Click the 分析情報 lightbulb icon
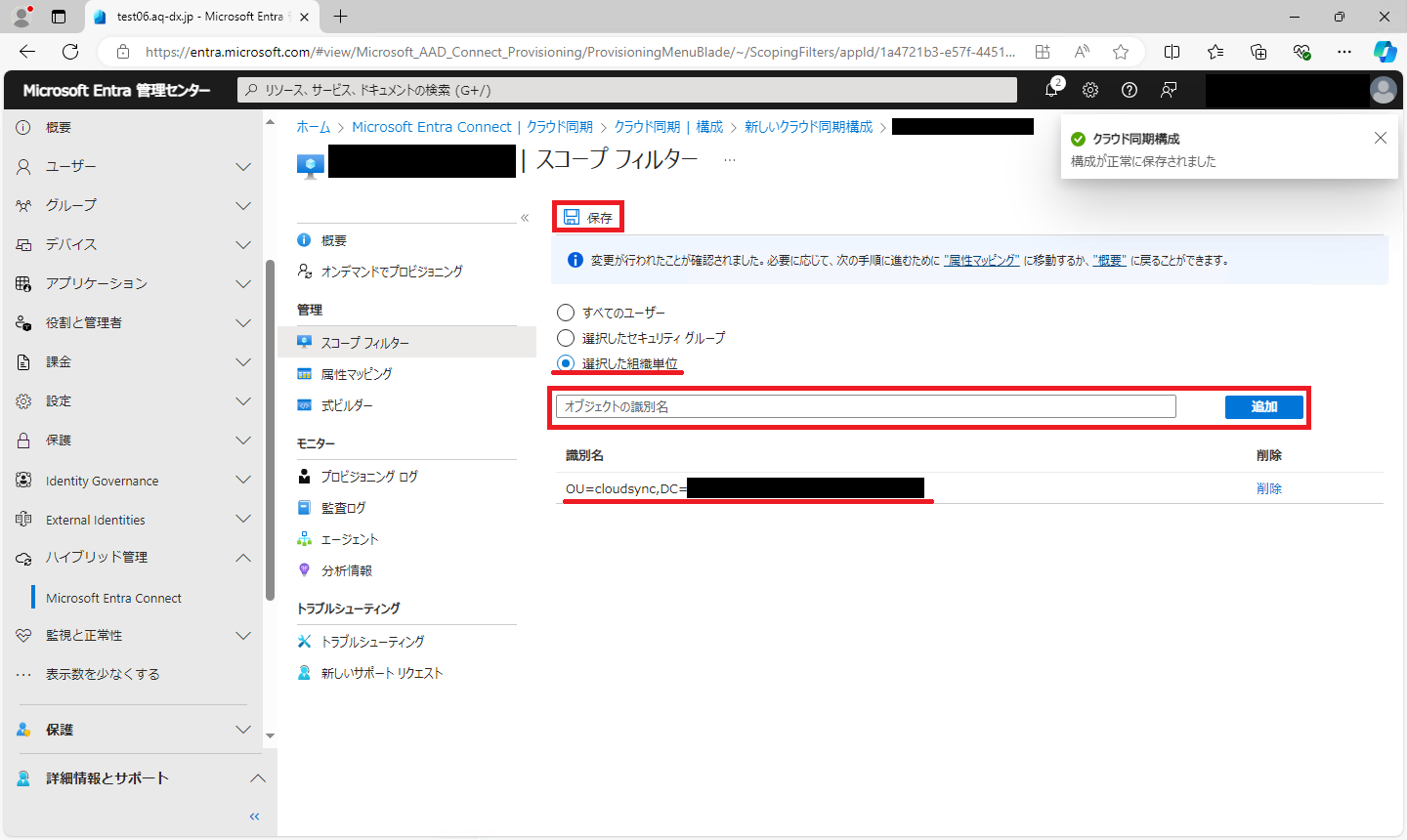Image resolution: width=1407 pixels, height=840 pixels. point(305,570)
